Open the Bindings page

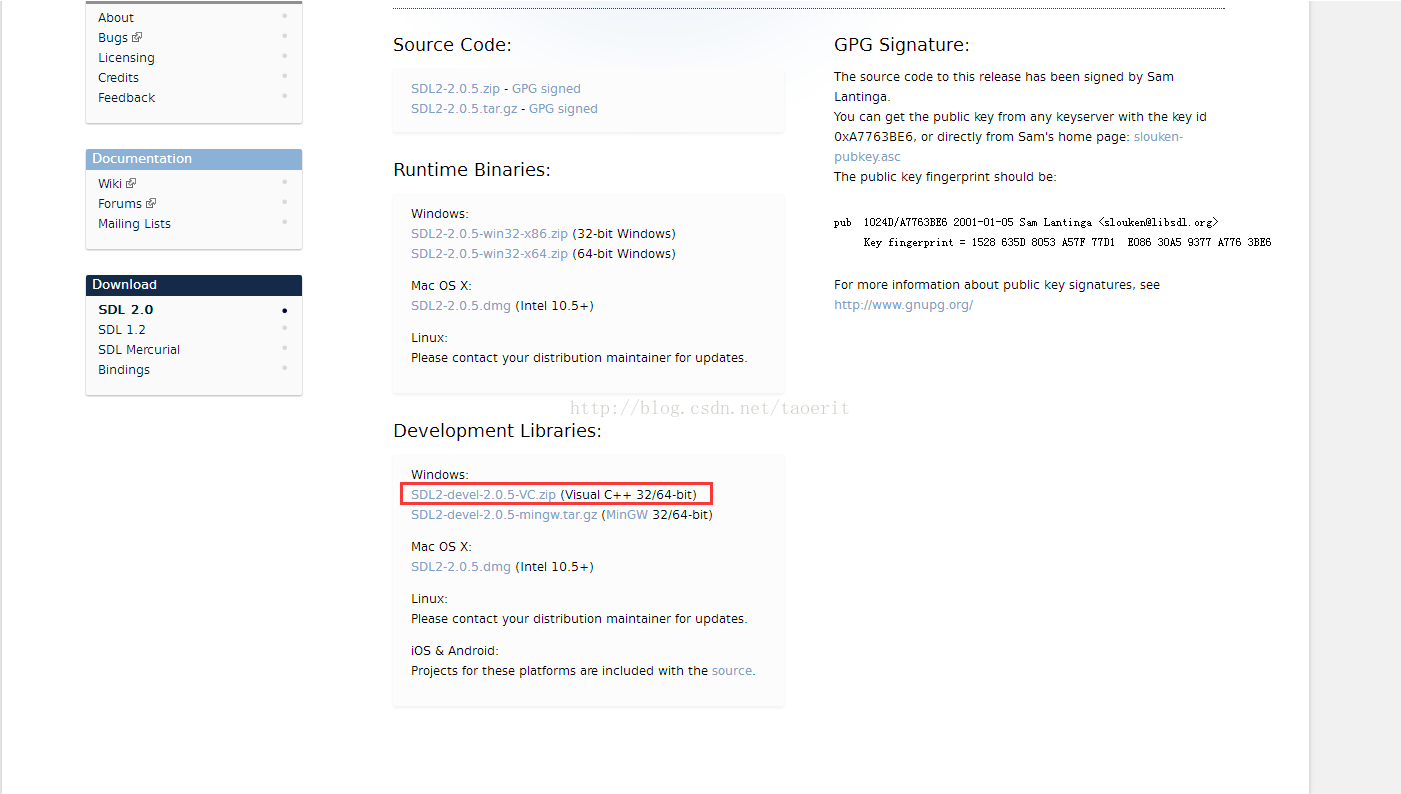(124, 369)
